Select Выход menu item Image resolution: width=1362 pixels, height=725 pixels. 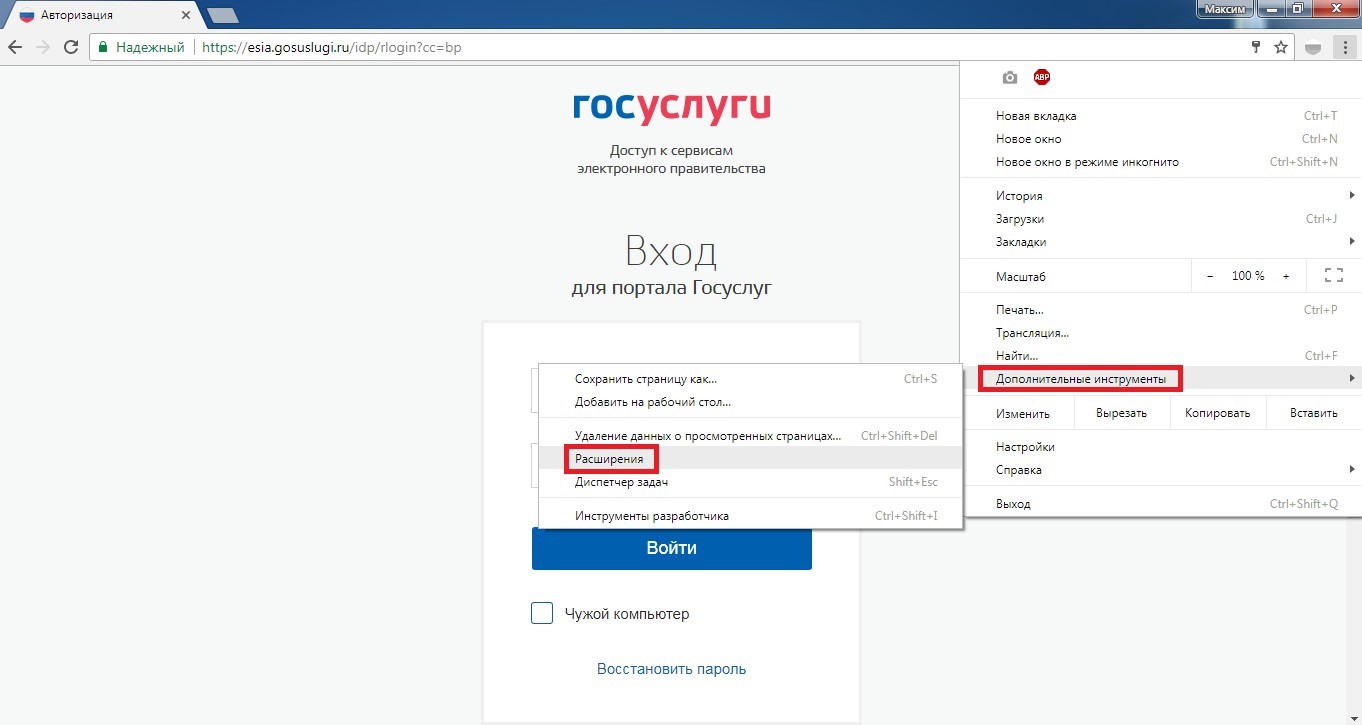[1160, 504]
